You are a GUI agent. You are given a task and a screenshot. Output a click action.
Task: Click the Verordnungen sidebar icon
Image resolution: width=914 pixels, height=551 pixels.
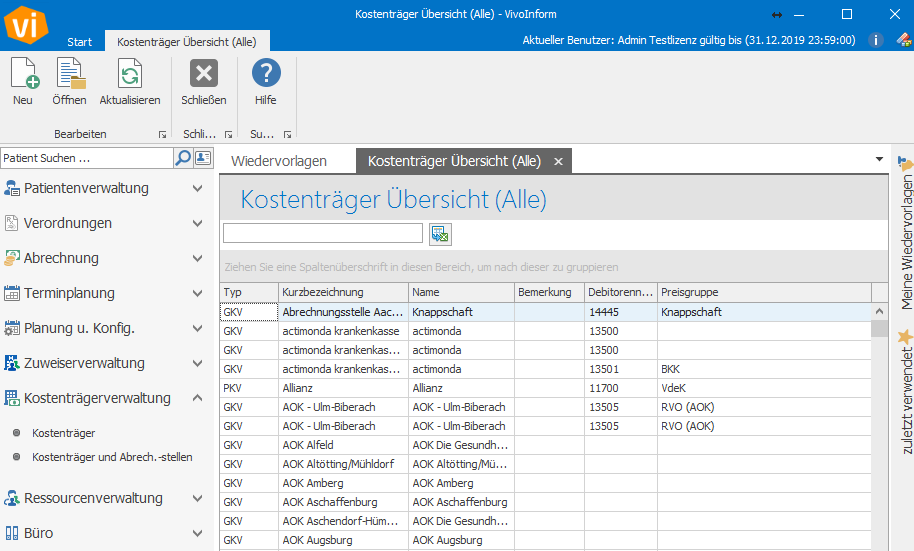point(12,223)
